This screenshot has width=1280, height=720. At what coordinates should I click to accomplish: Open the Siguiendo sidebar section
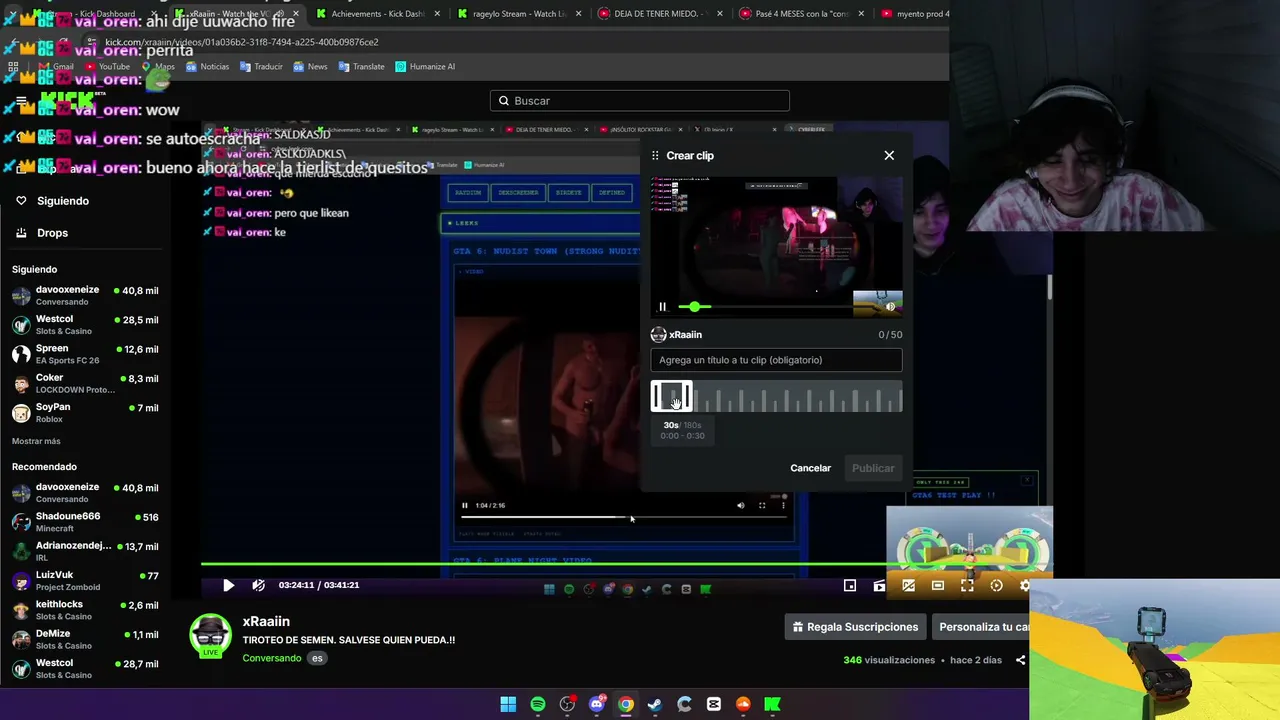(x=63, y=201)
